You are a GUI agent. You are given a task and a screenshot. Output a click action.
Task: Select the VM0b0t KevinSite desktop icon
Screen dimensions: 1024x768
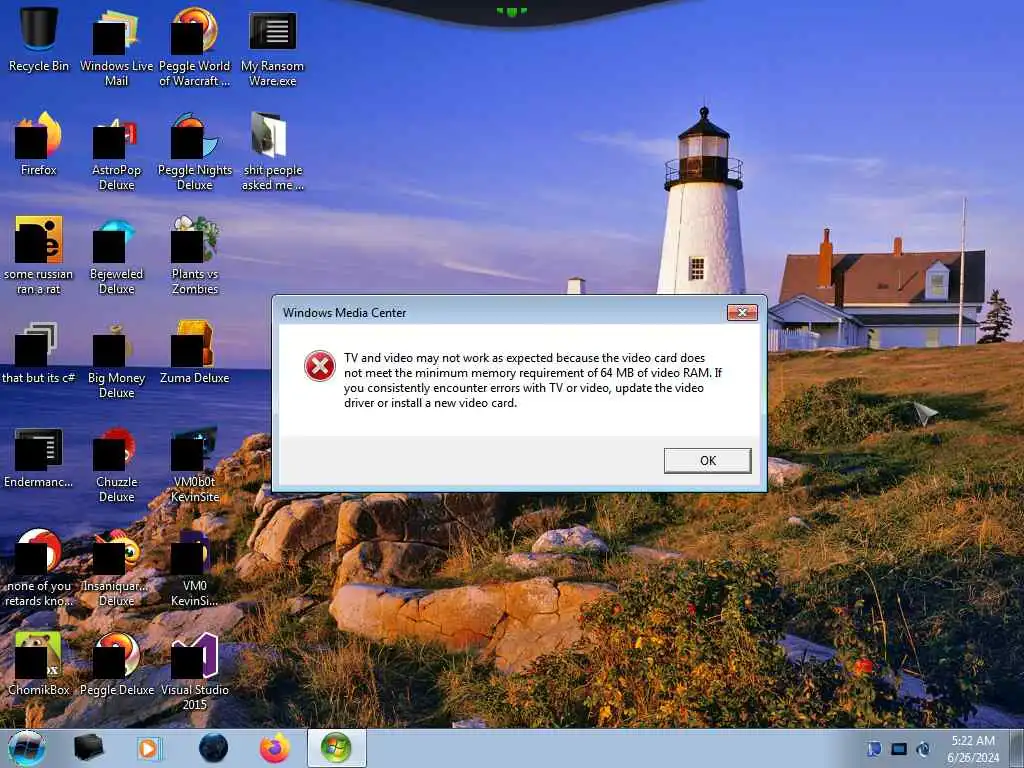195,464
